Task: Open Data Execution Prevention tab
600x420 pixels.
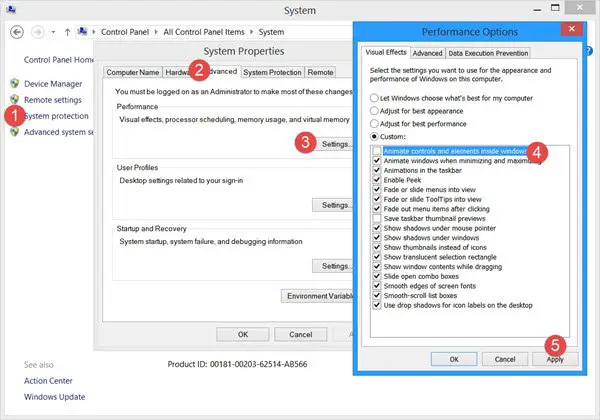Action: click(488, 53)
